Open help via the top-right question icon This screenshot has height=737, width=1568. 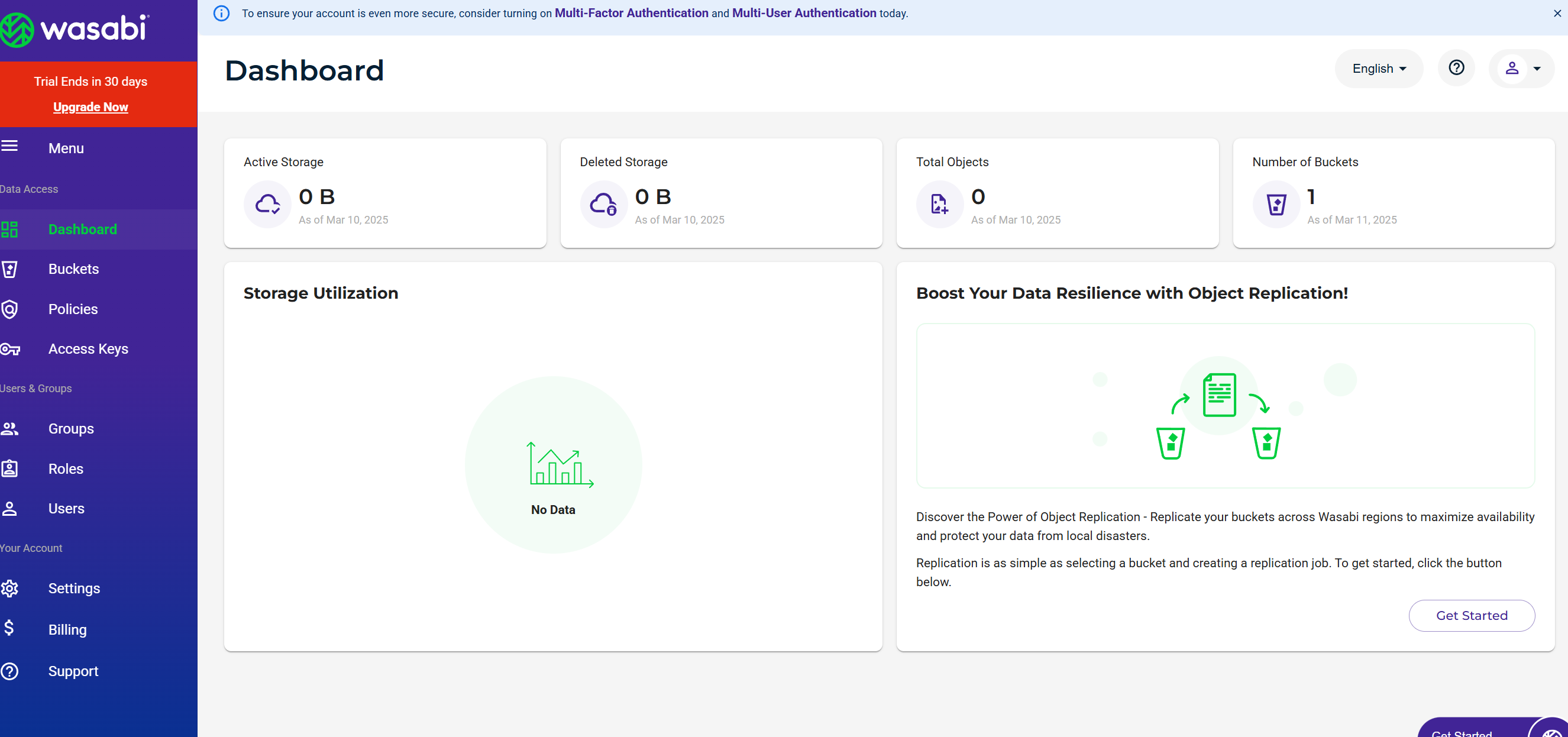[x=1456, y=67]
